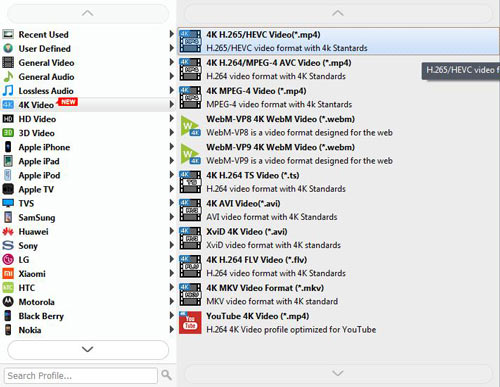Click the TVS monitor icon
Viewport: 500px width, 387px height.
click(x=8, y=203)
